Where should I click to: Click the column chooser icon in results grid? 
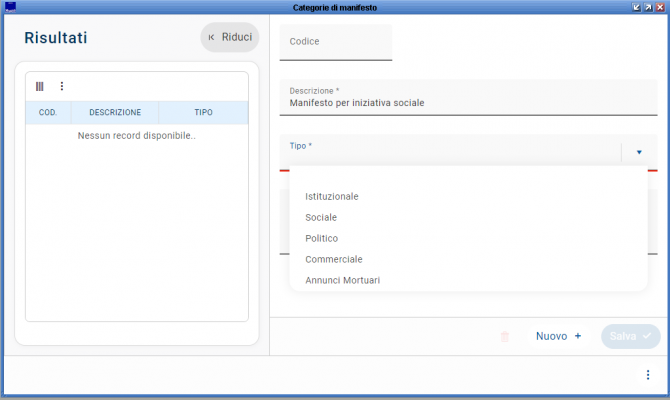coord(39,87)
